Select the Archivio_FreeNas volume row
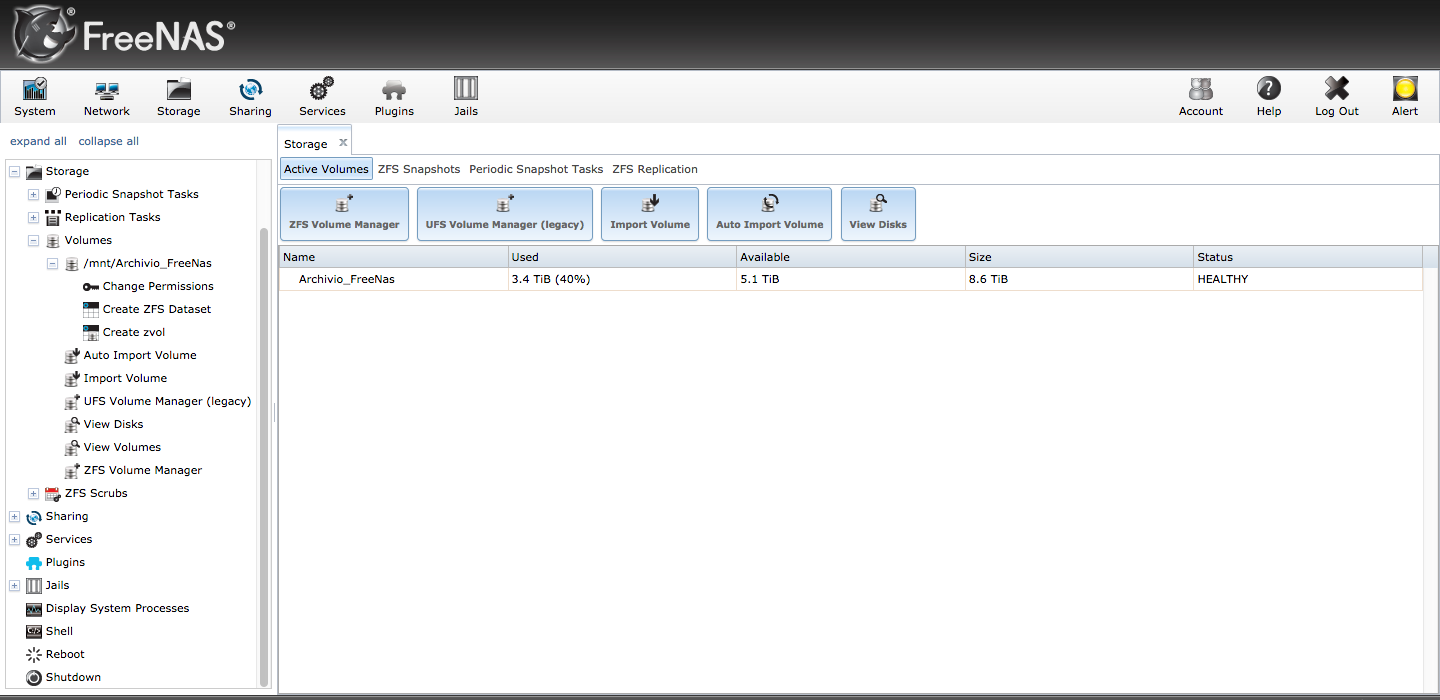Image resolution: width=1440 pixels, height=700 pixels. 850,279
